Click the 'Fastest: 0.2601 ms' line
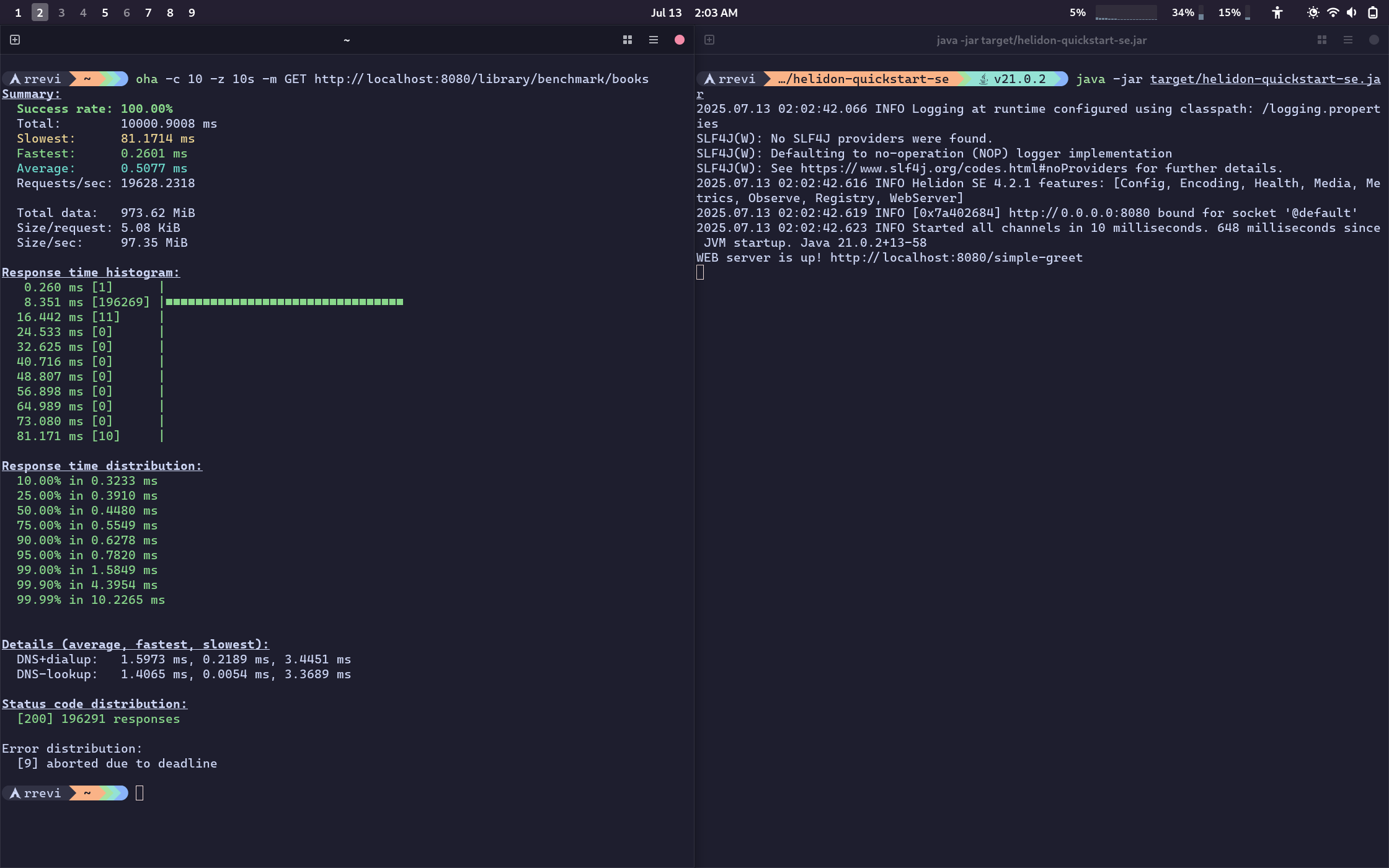Screen dimensions: 1389x868 102,154
